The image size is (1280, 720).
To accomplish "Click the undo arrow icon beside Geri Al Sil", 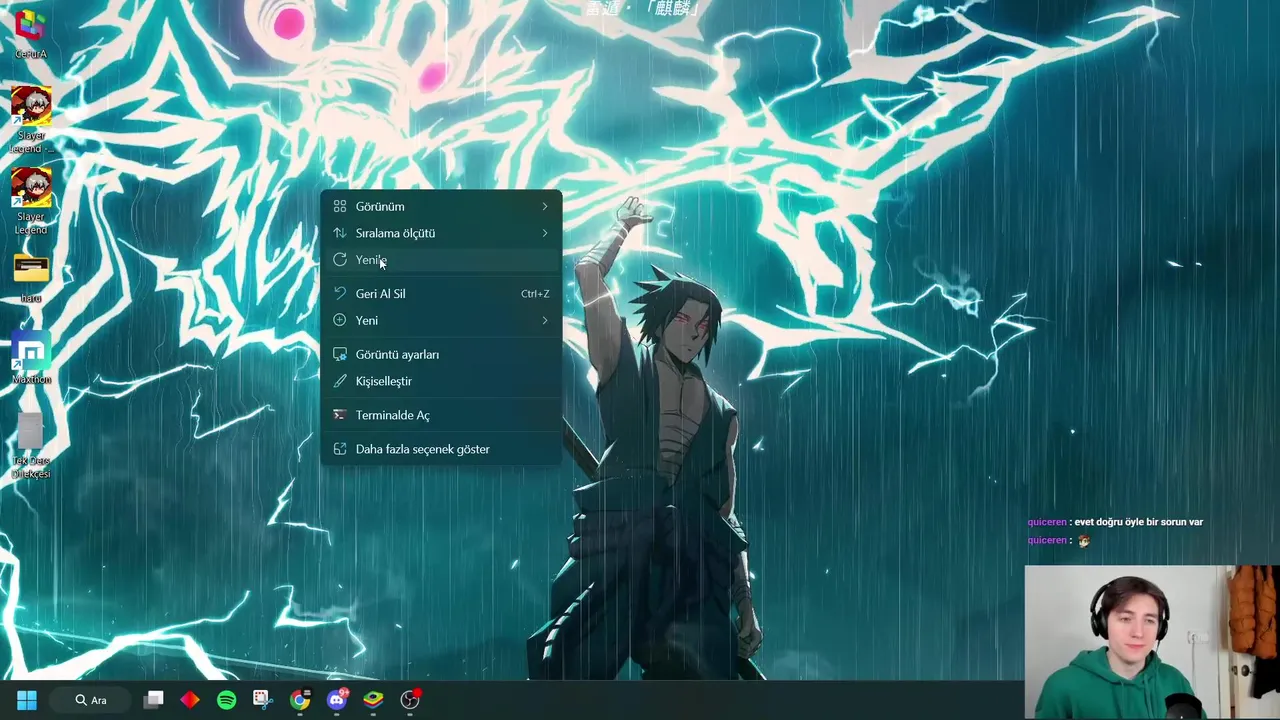I will 340,293.
